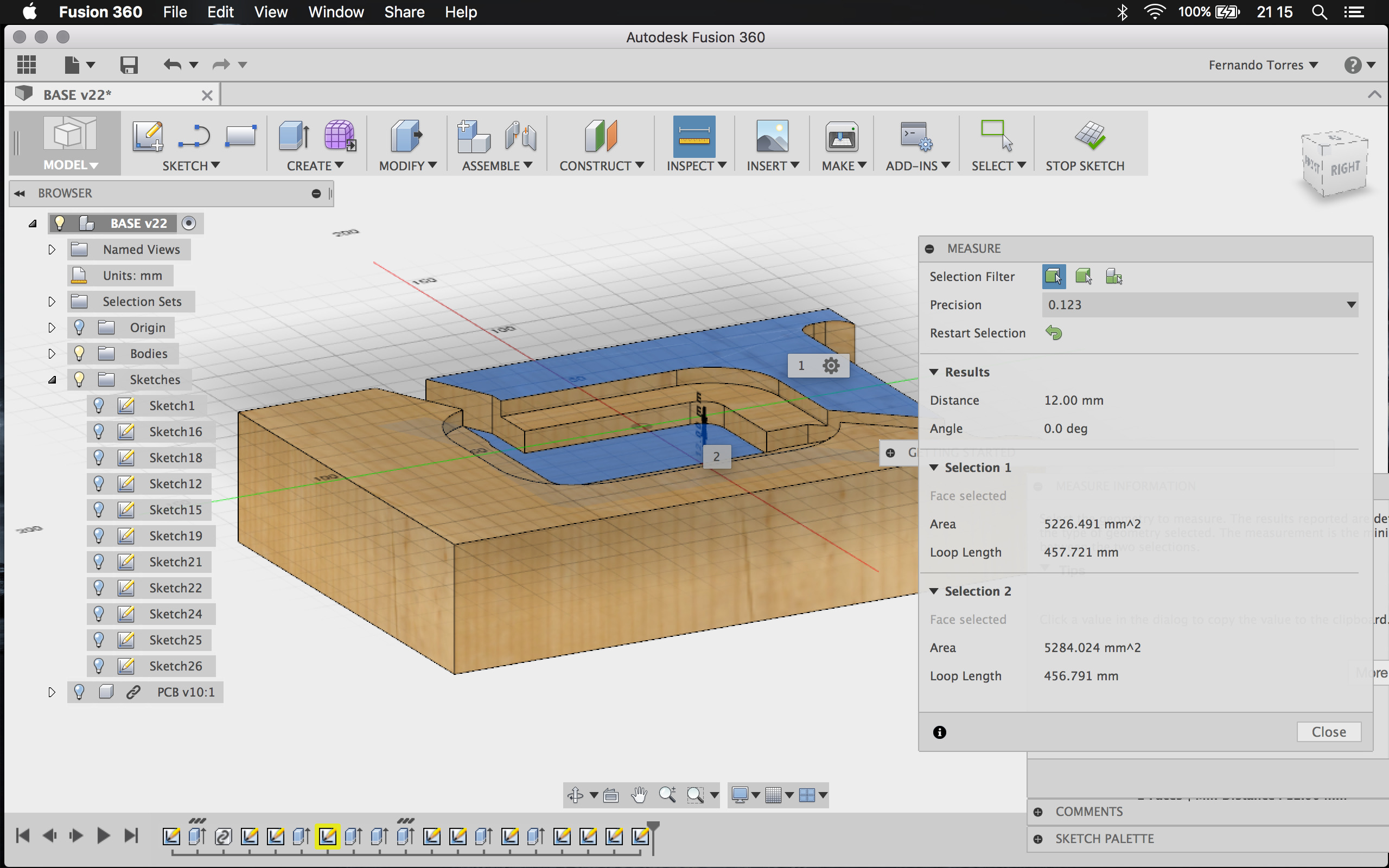The image size is (1389, 868).
Task: Choose the component selection filter icon
Action: tap(1113, 277)
